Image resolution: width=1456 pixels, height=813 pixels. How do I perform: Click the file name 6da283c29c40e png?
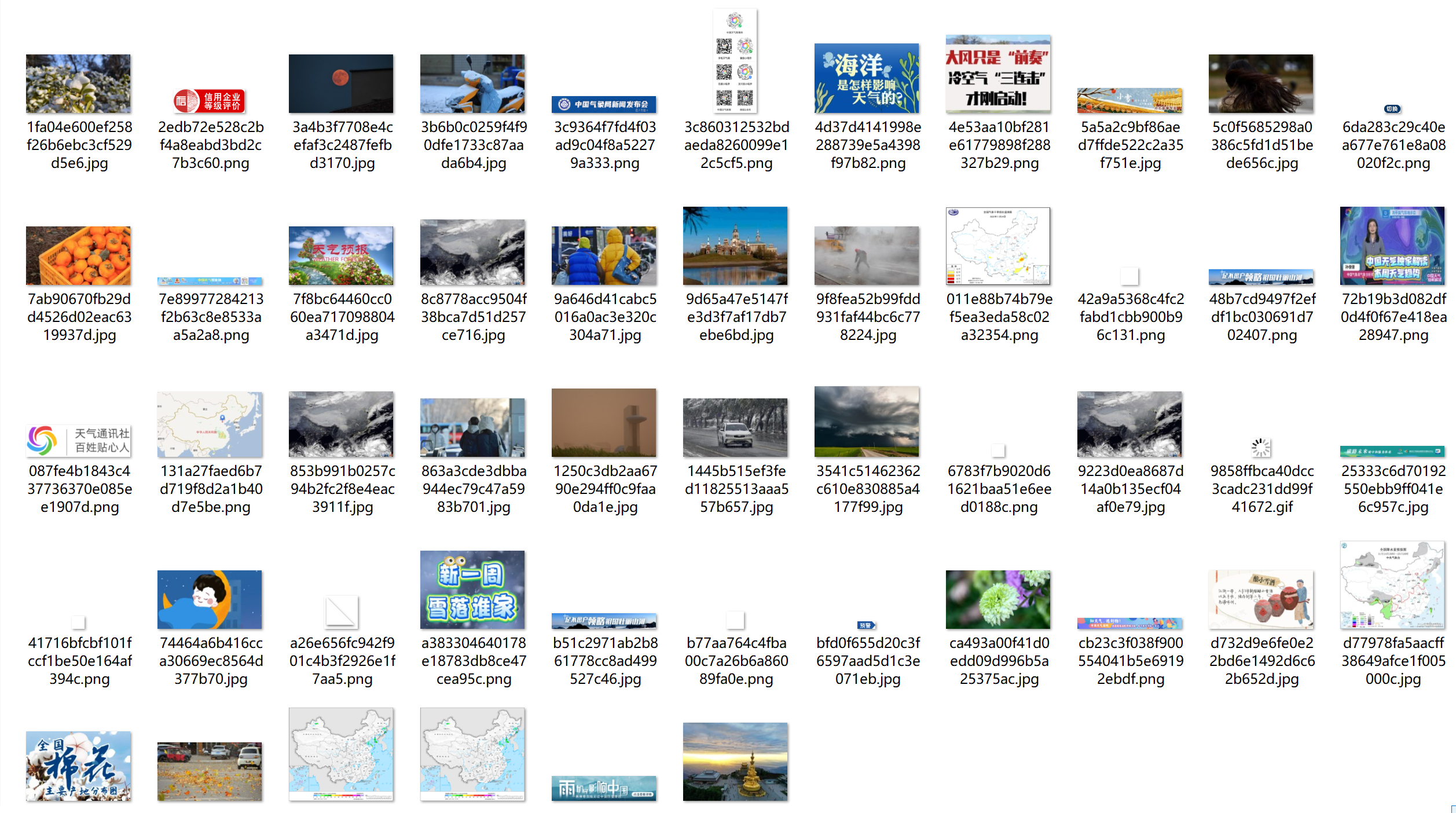pyautogui.click(x=1393, y=145)
